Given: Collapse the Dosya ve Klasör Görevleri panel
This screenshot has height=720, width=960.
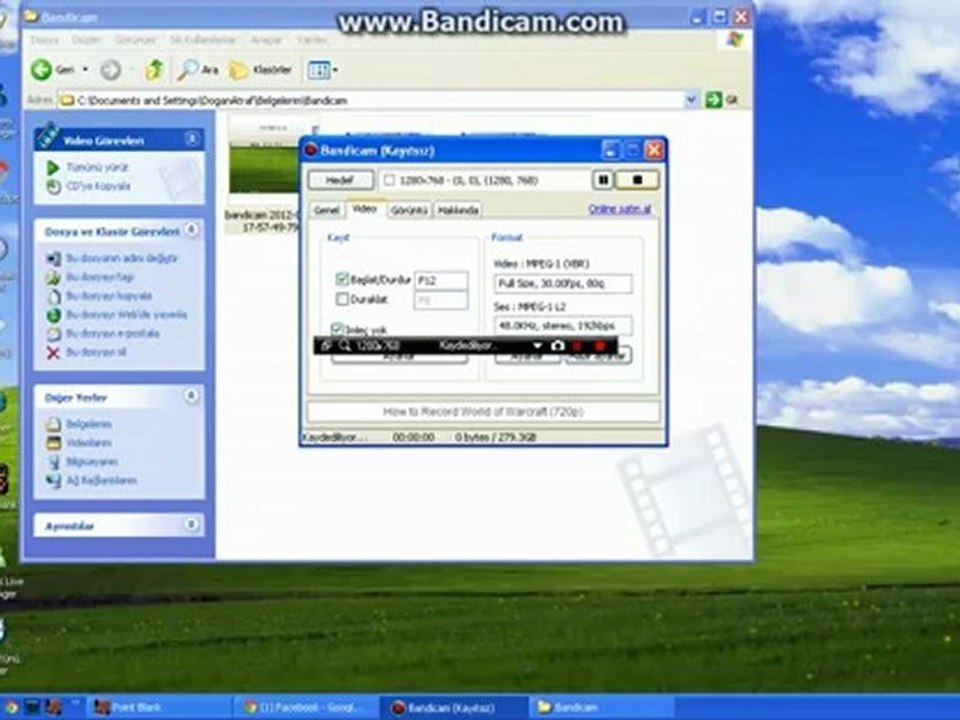Looking at the screenshot, I should coord(192,230).
